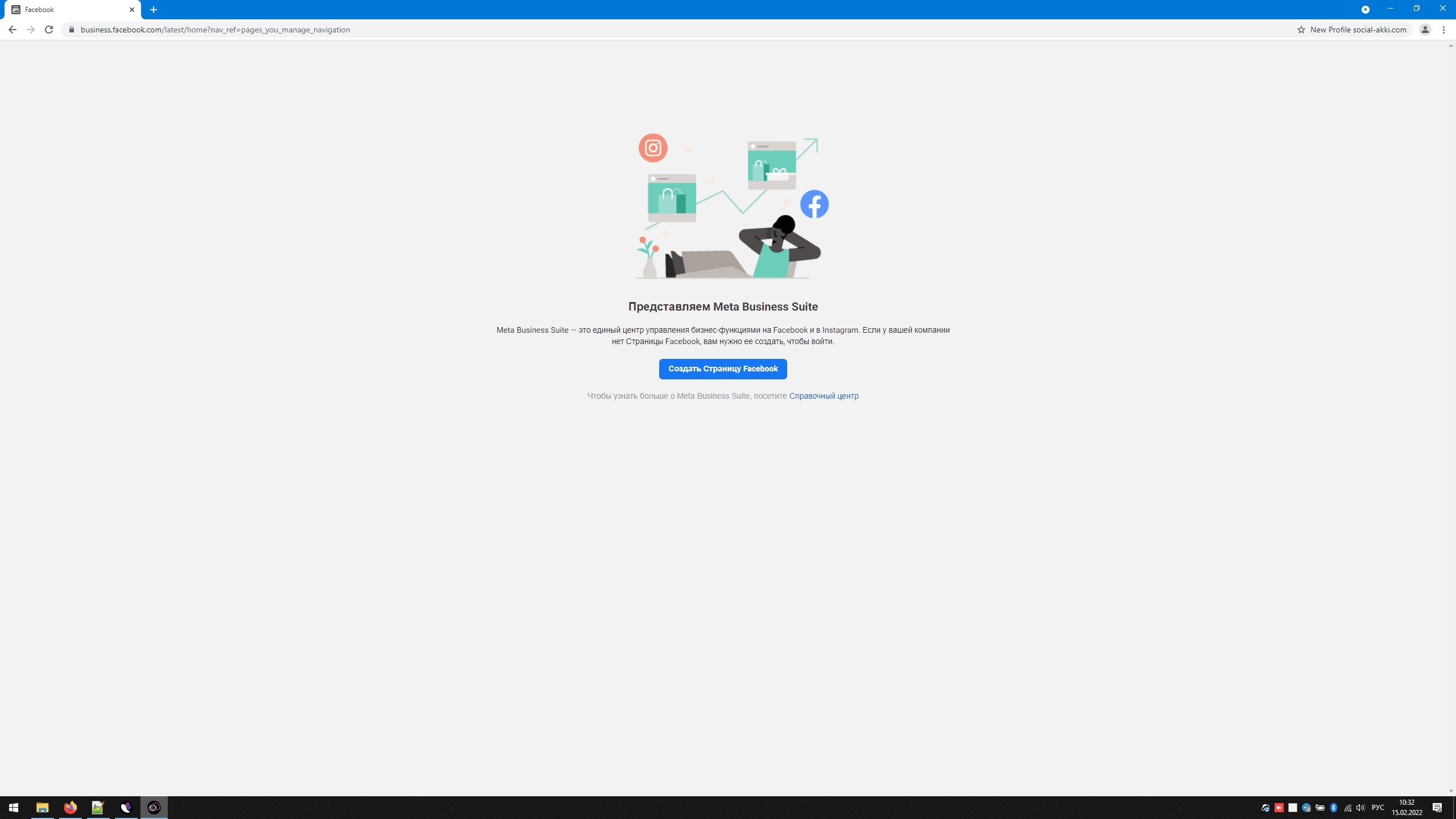Open a new browser tab
The height and width of the screenshot is (819, 1456).
pos(154,10)
